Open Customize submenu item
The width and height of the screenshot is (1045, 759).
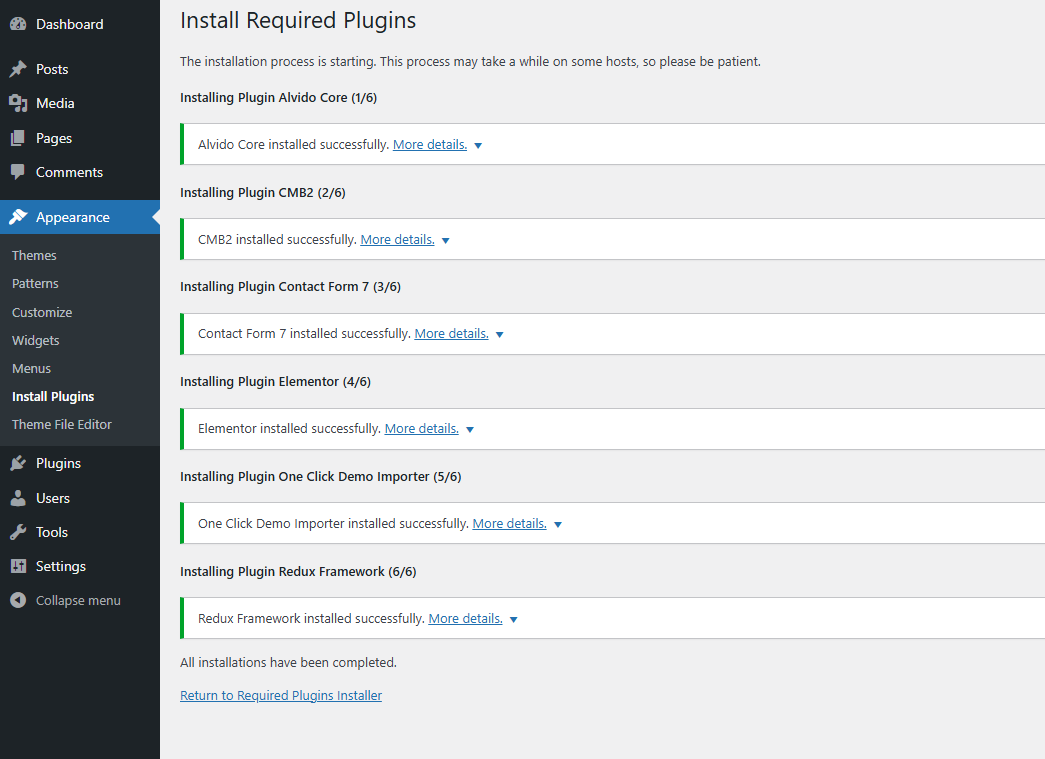point(42,312)
